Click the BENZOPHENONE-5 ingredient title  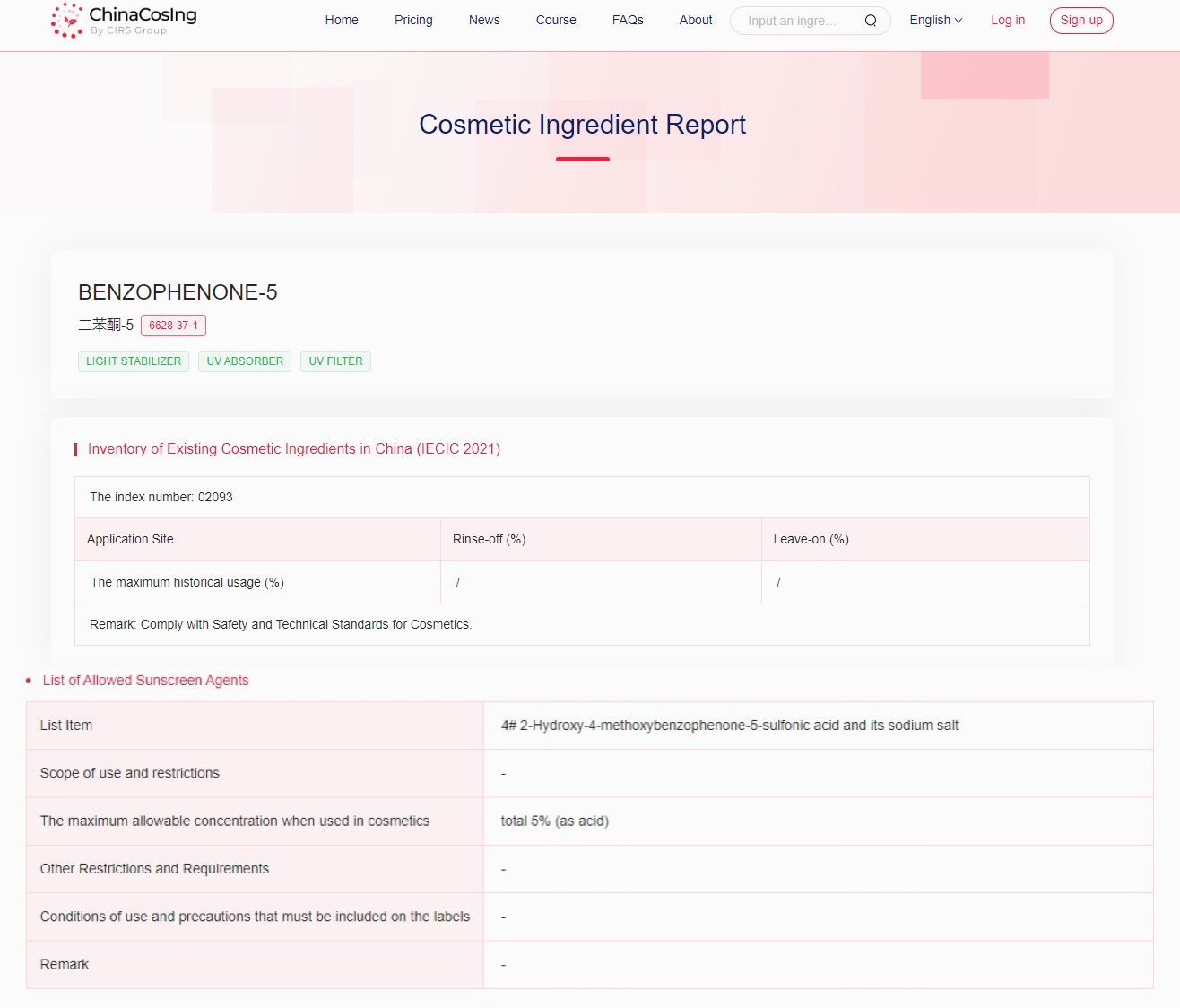click(x=178, y=292)
